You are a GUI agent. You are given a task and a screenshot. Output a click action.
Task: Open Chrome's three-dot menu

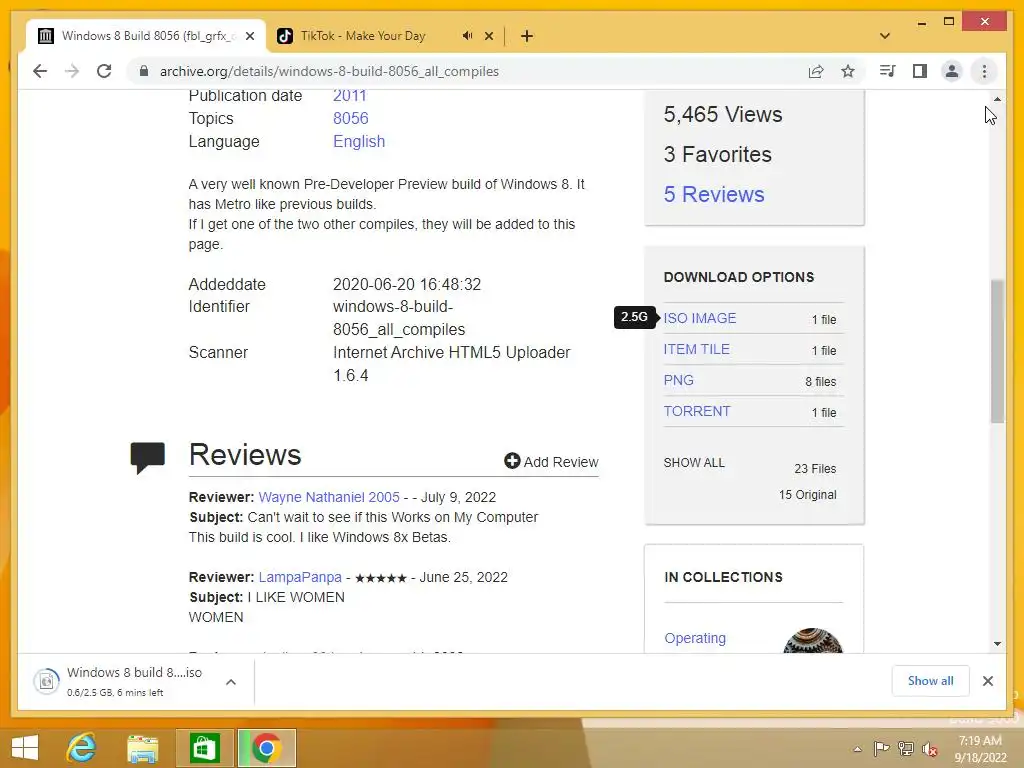(984, 71)
